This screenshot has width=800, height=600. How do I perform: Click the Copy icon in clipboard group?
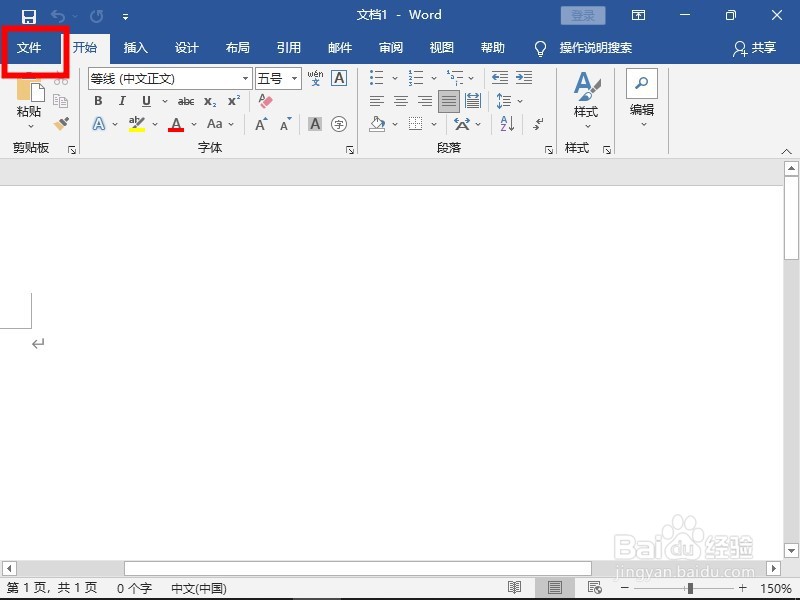tap(60, 101)
